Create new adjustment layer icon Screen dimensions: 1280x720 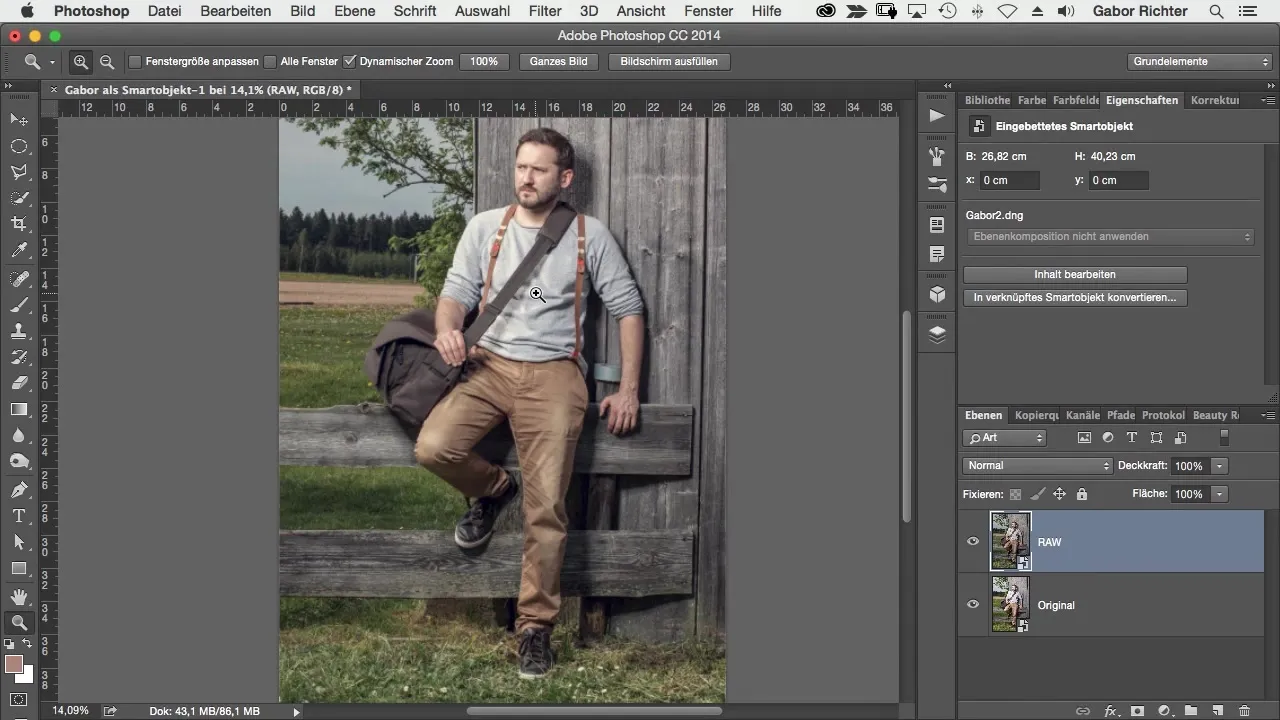click(1164, 711)
